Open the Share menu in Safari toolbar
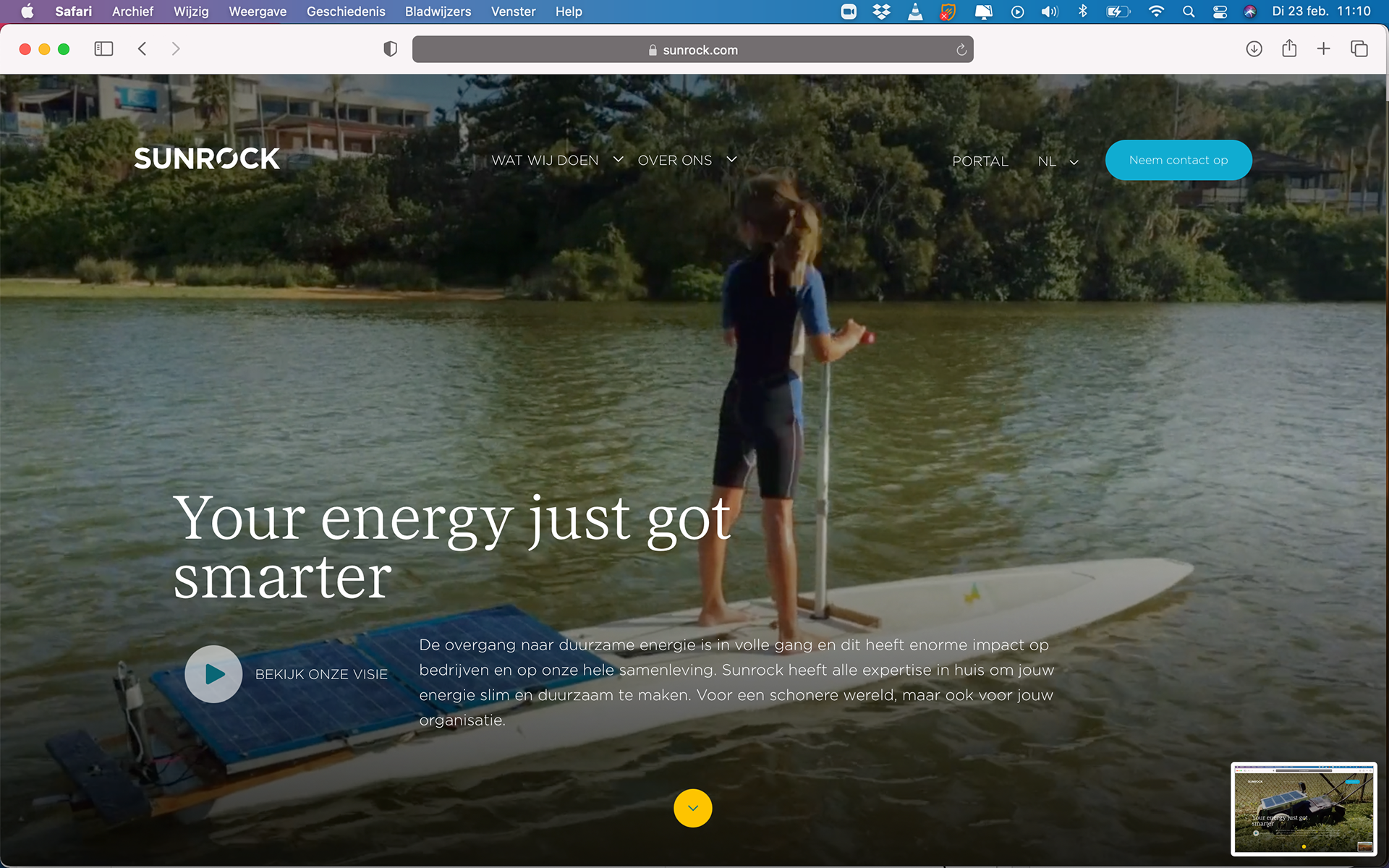The width and height of the screenshot is (1389, 868). click(x=1288, y=48)
